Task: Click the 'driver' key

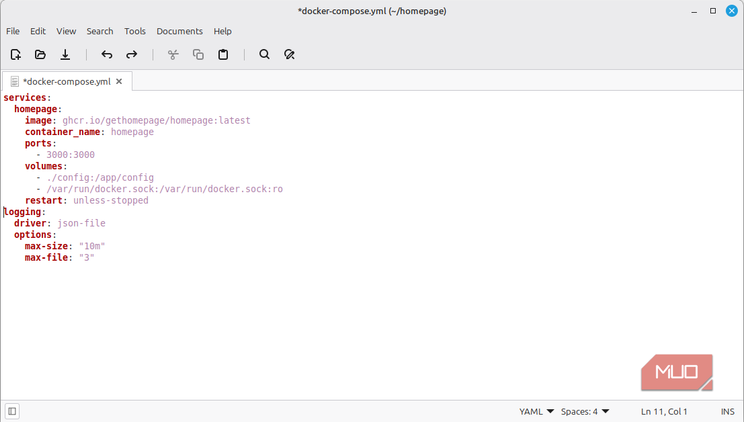Action: (30, 223)
